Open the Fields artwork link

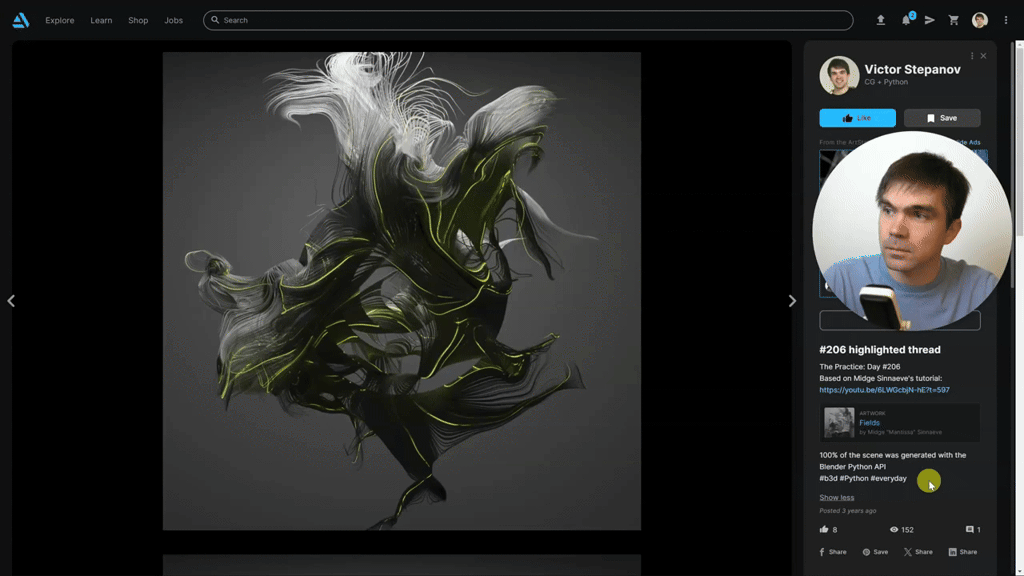868,422
